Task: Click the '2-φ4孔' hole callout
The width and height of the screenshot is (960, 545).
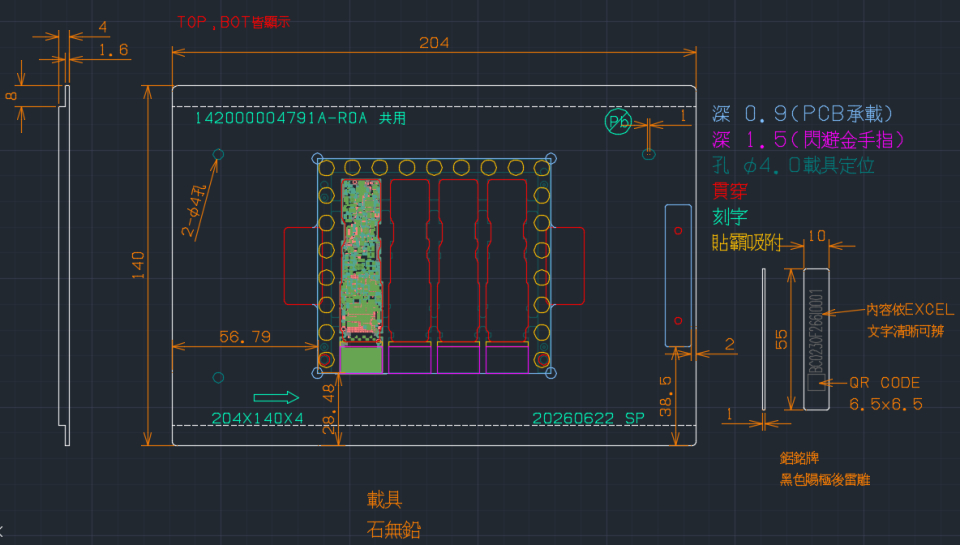Action: [x=193, y=211]
